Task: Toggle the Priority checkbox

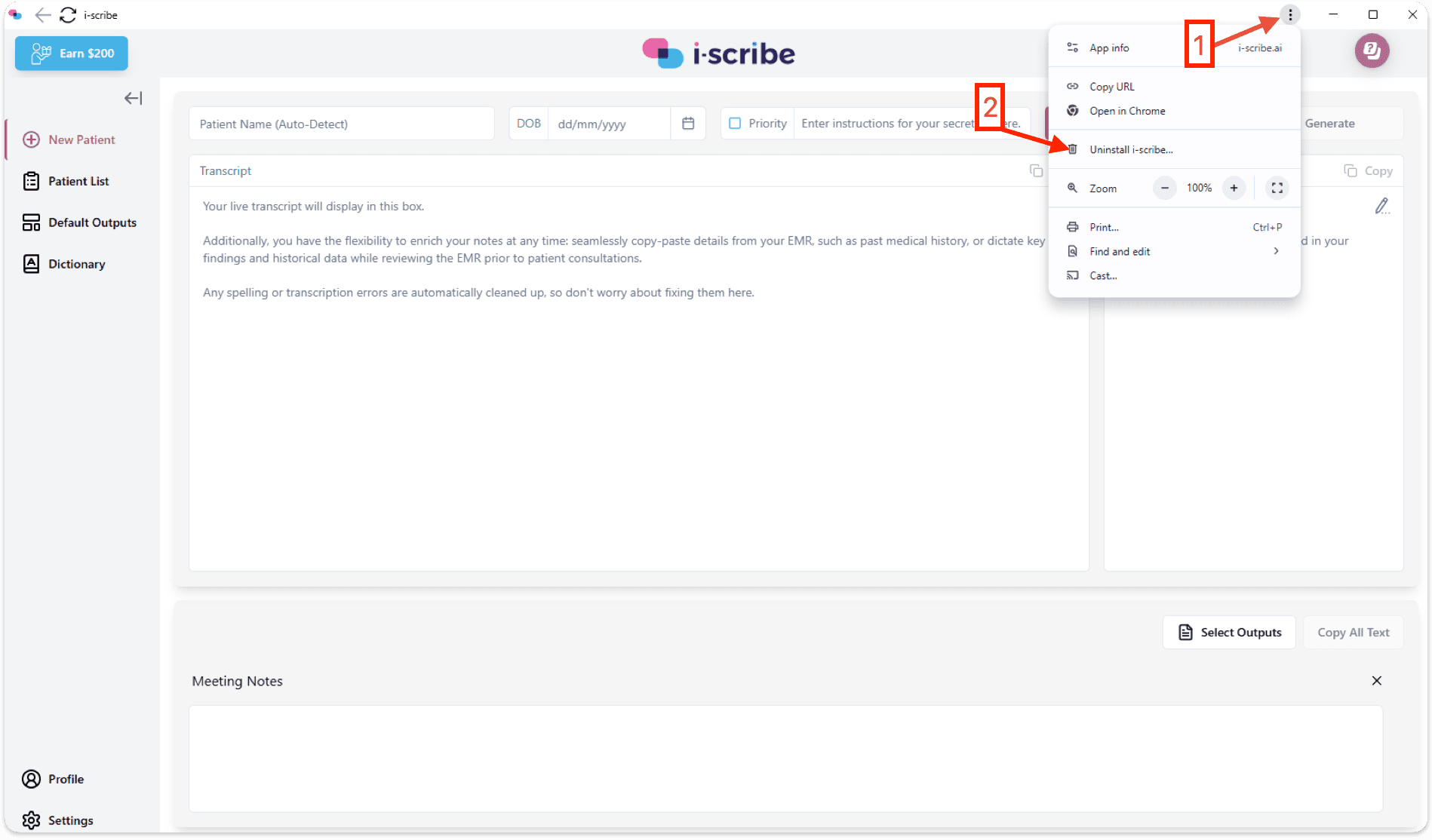Action: pyautogui.click(x=735, y=124)
